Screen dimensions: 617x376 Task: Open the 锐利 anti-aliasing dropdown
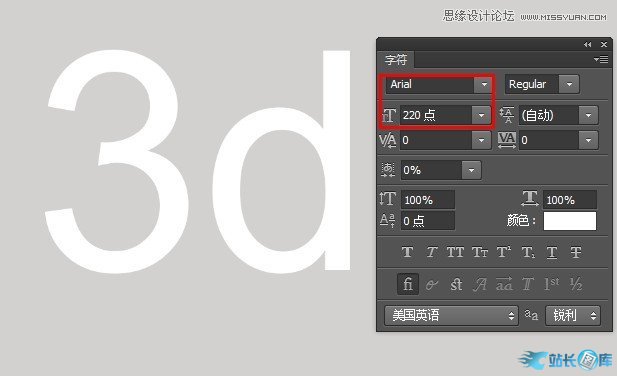point(573,315)
